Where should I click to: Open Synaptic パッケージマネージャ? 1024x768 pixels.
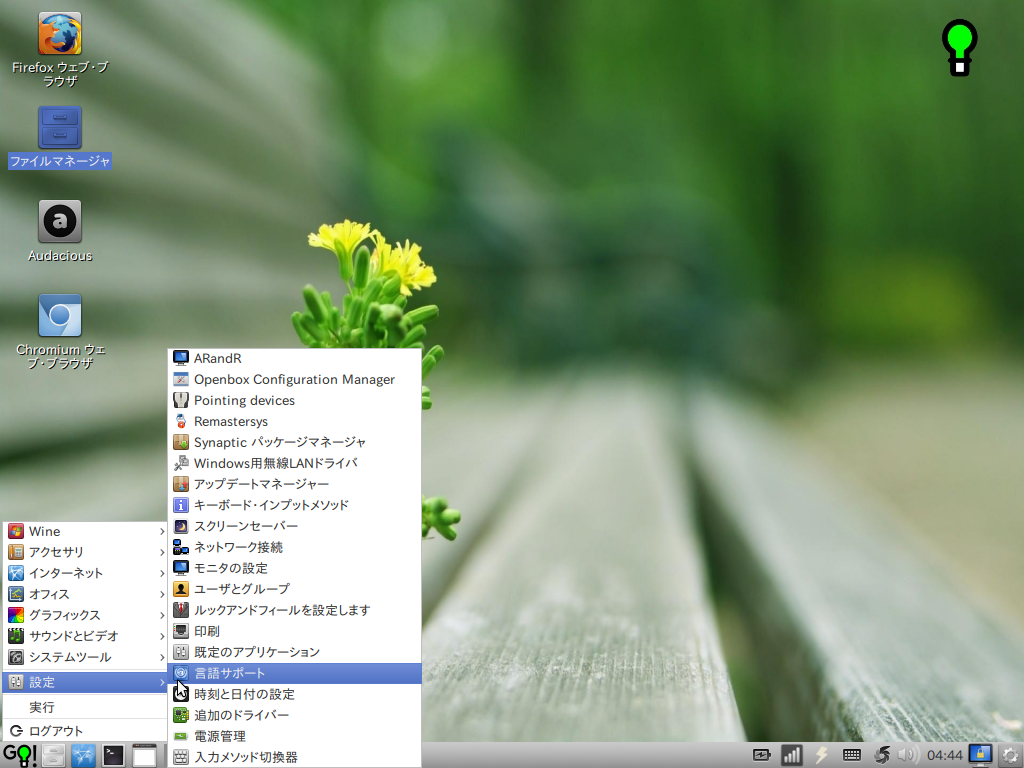295,442
